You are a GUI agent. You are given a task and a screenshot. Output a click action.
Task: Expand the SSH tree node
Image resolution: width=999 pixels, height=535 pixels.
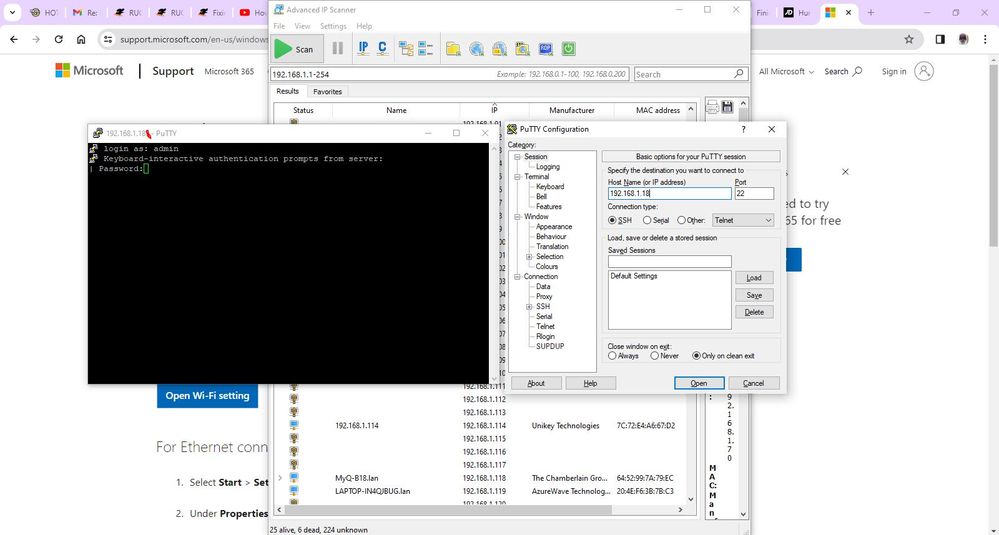(x=529, y=307)
